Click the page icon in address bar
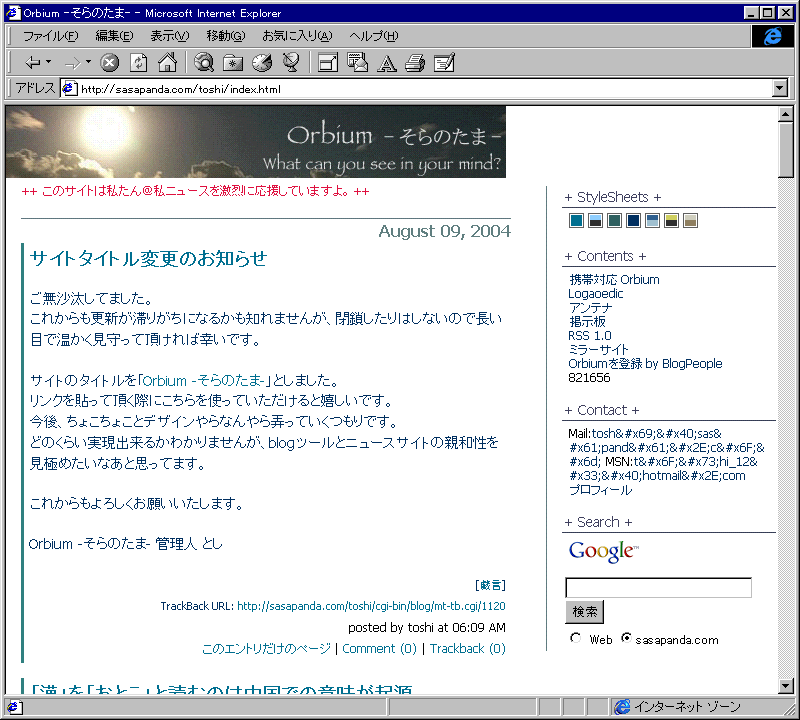Viewport: 800px width, 720px height. pos(69,89)
